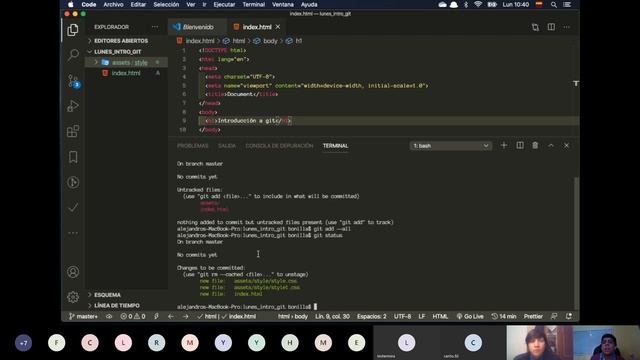Screen dimensions: 640x360
Task: Open the Accounts menu icon
Action: pos(73,272)
